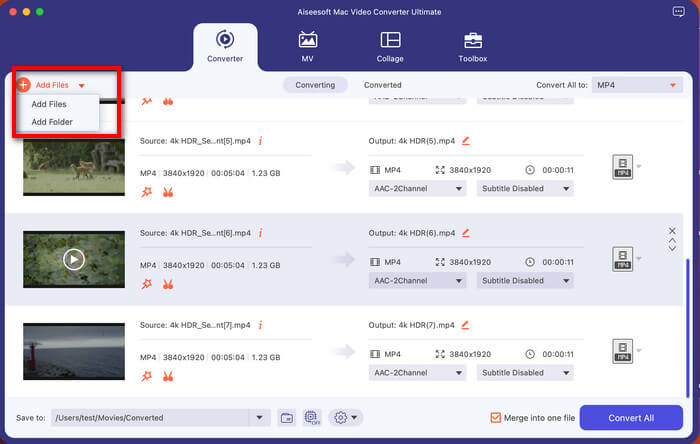The image size is (700, 444).
Task: Open the Converter tab
Action: [x=225, y=46]
